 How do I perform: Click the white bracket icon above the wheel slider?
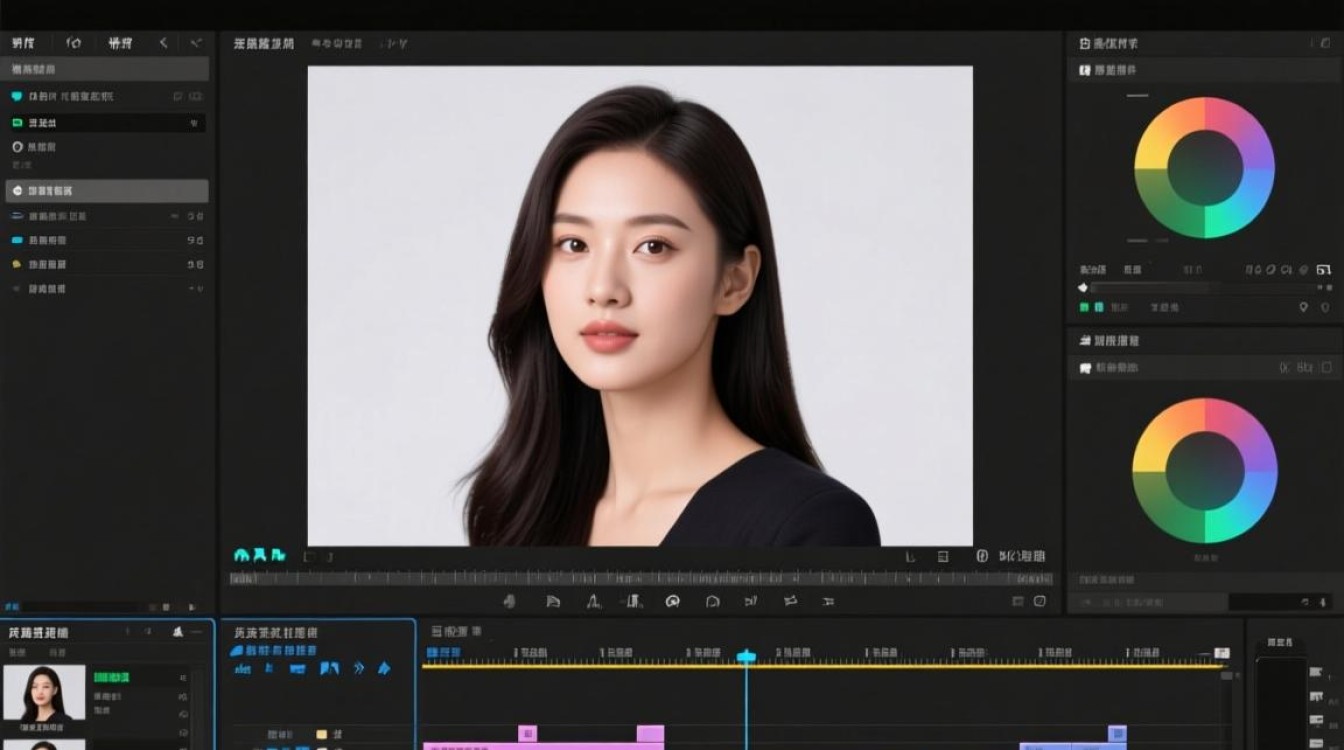pyautogui.click(x=1324, y=270)
